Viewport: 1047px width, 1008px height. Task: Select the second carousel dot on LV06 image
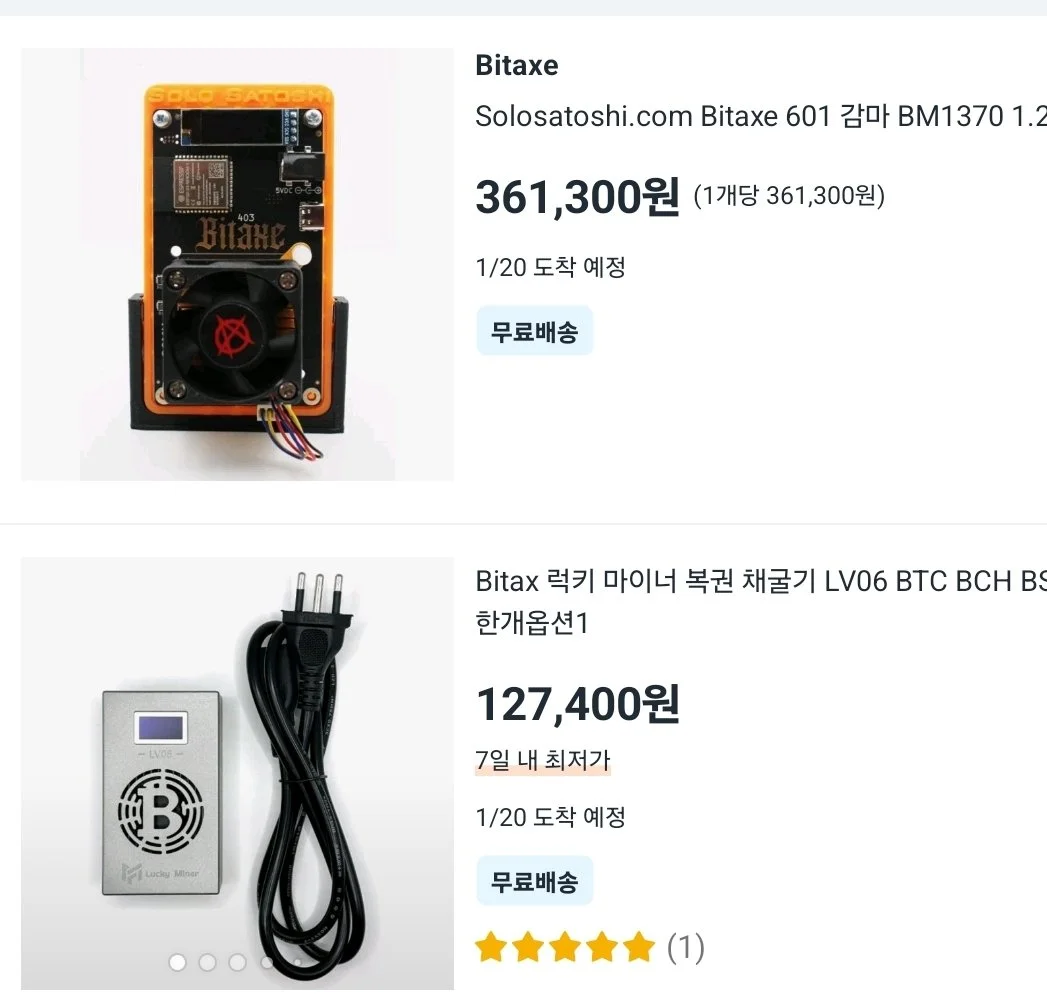208,962
